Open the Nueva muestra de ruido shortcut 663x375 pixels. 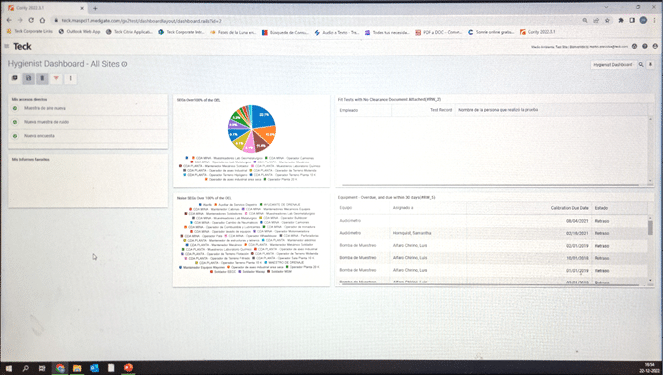click(46, 122)
